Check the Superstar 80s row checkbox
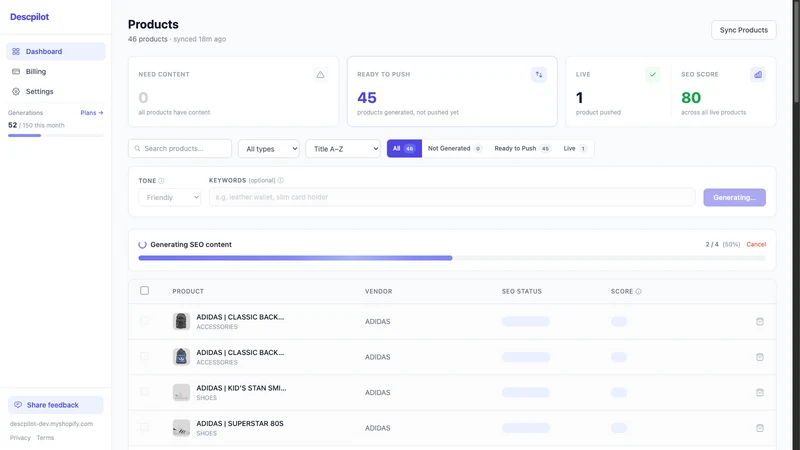800x450 pixels. (x=144, y=427)
